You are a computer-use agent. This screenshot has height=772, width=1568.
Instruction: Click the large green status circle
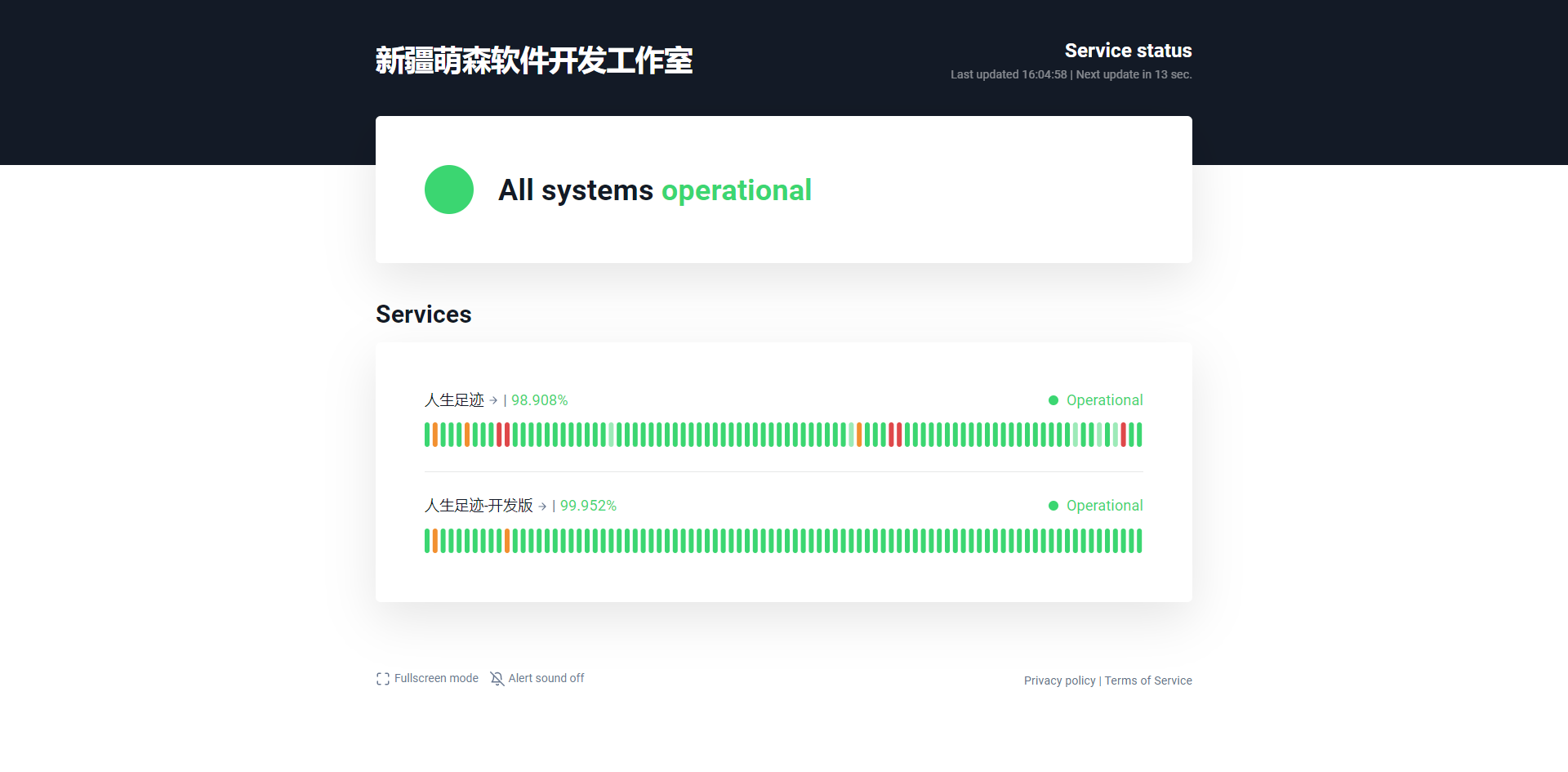tap(449, 190)
